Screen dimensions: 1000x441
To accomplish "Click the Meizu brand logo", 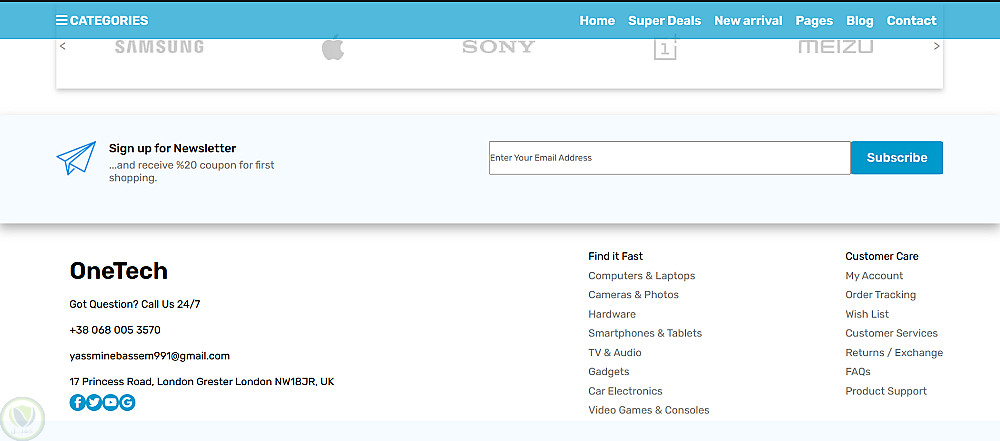I will tap(835, 47).
